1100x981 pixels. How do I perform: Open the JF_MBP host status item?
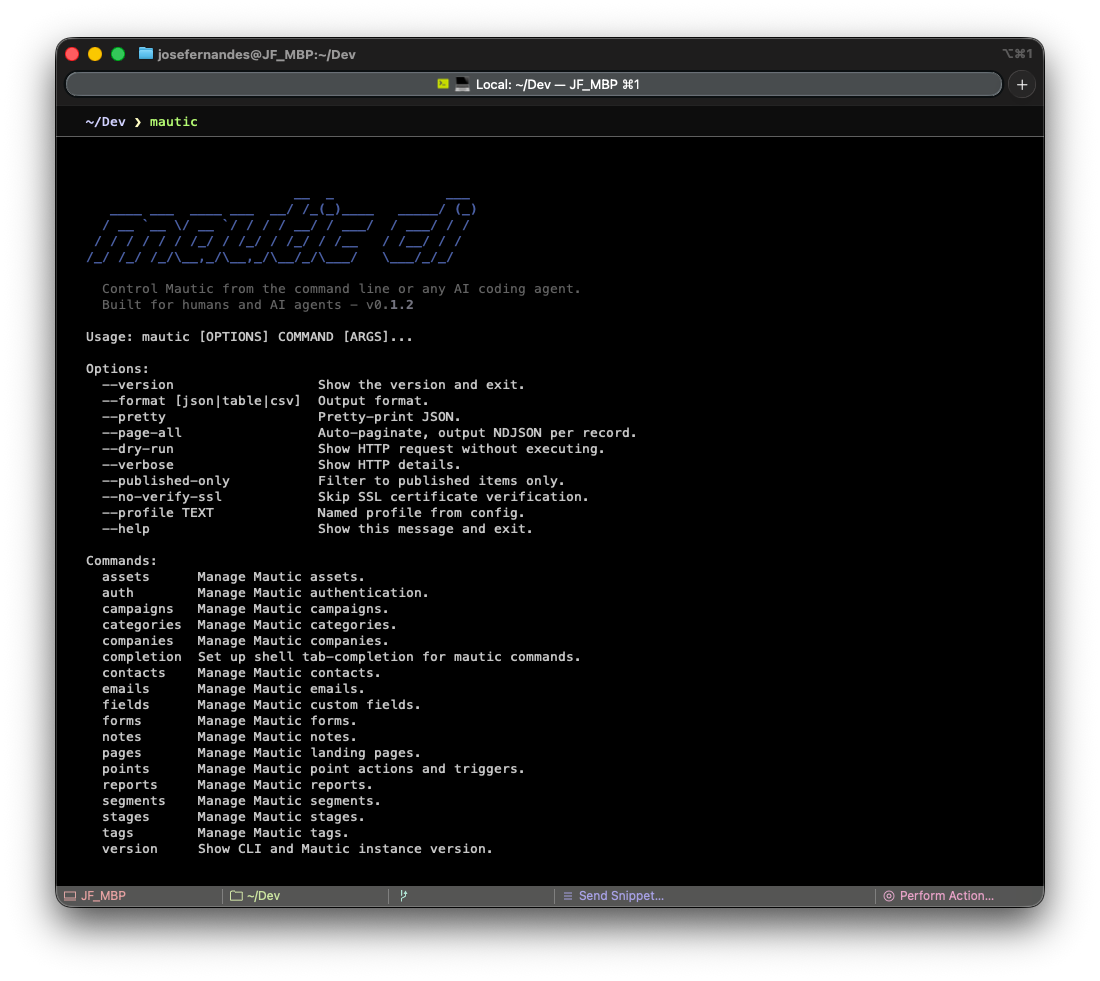click(95, 895)
